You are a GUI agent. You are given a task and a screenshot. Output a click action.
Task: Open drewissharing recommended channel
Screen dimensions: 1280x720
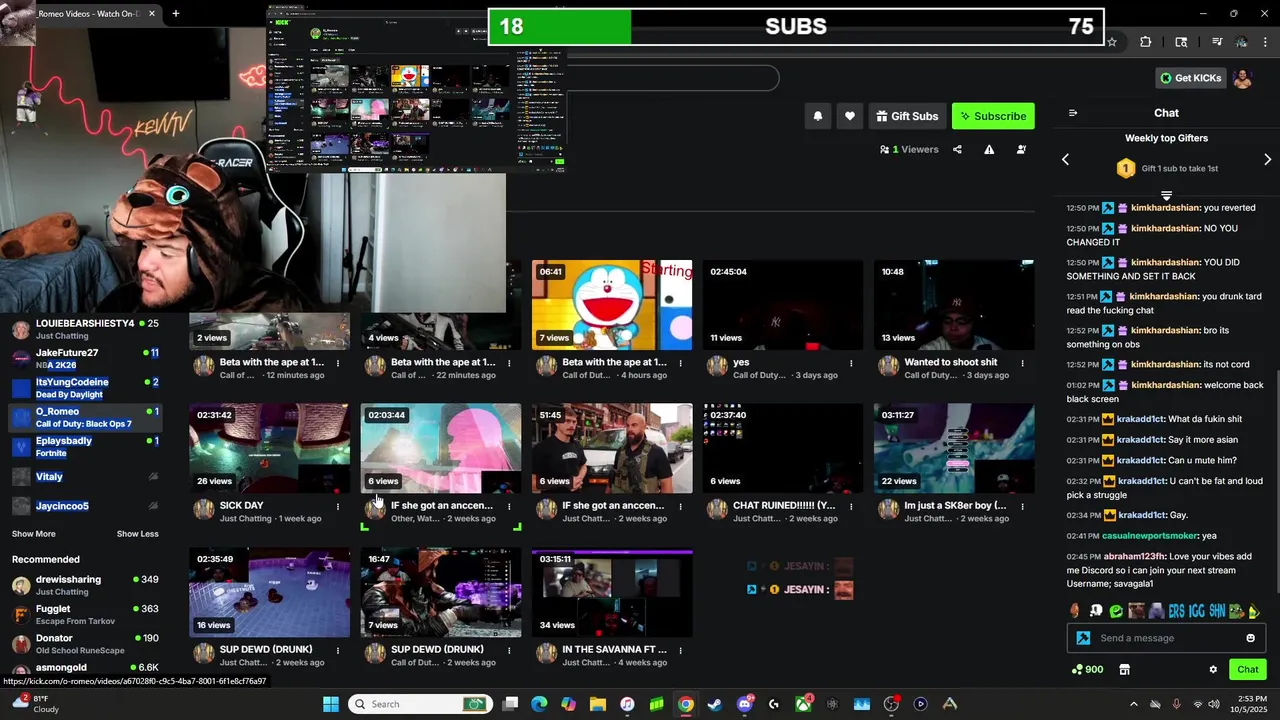85,585
